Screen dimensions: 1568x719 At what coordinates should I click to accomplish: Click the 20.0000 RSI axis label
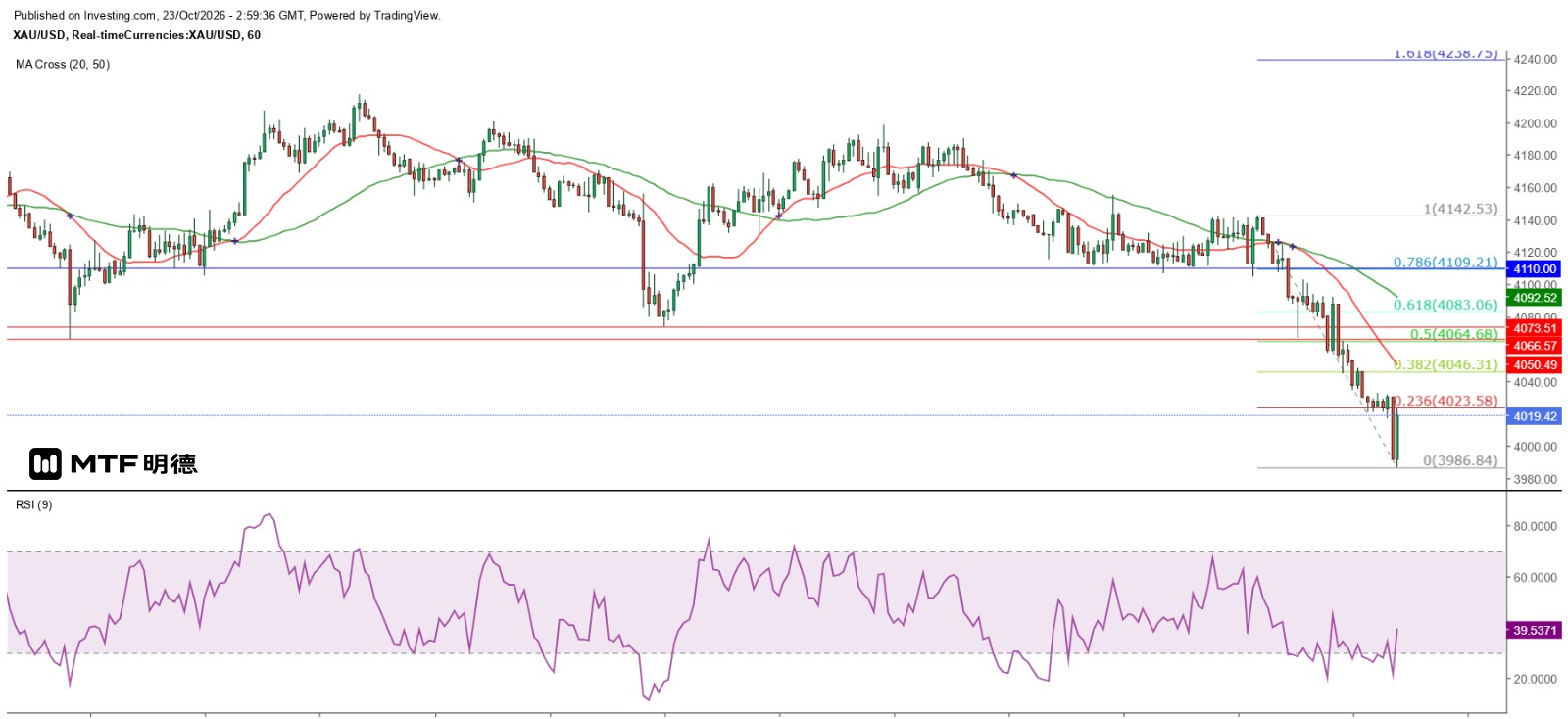pyautogui.click(x=1536, y=679)
